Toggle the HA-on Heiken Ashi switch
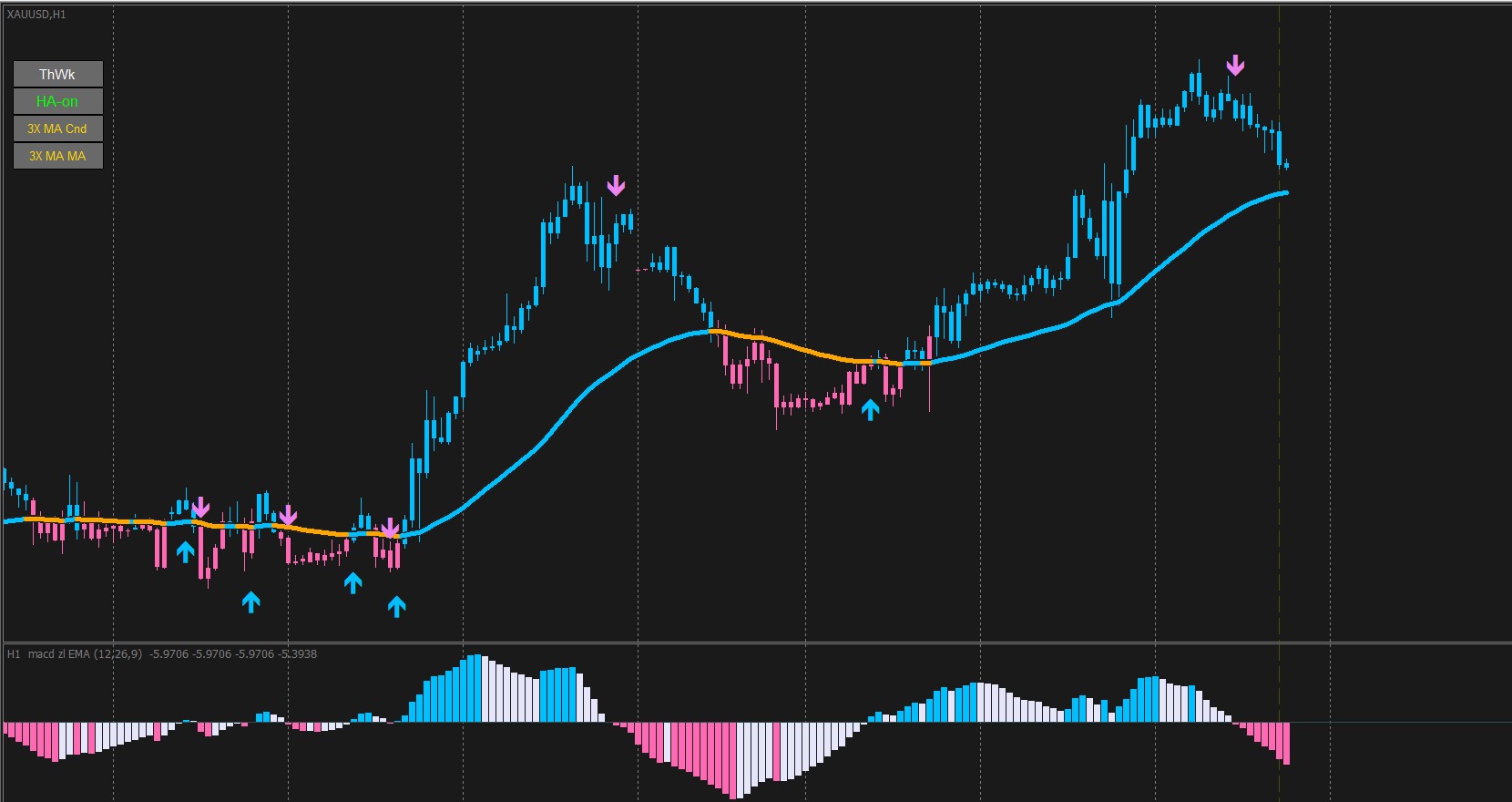This screenshot has height=802, width=1512. (57, 102)
